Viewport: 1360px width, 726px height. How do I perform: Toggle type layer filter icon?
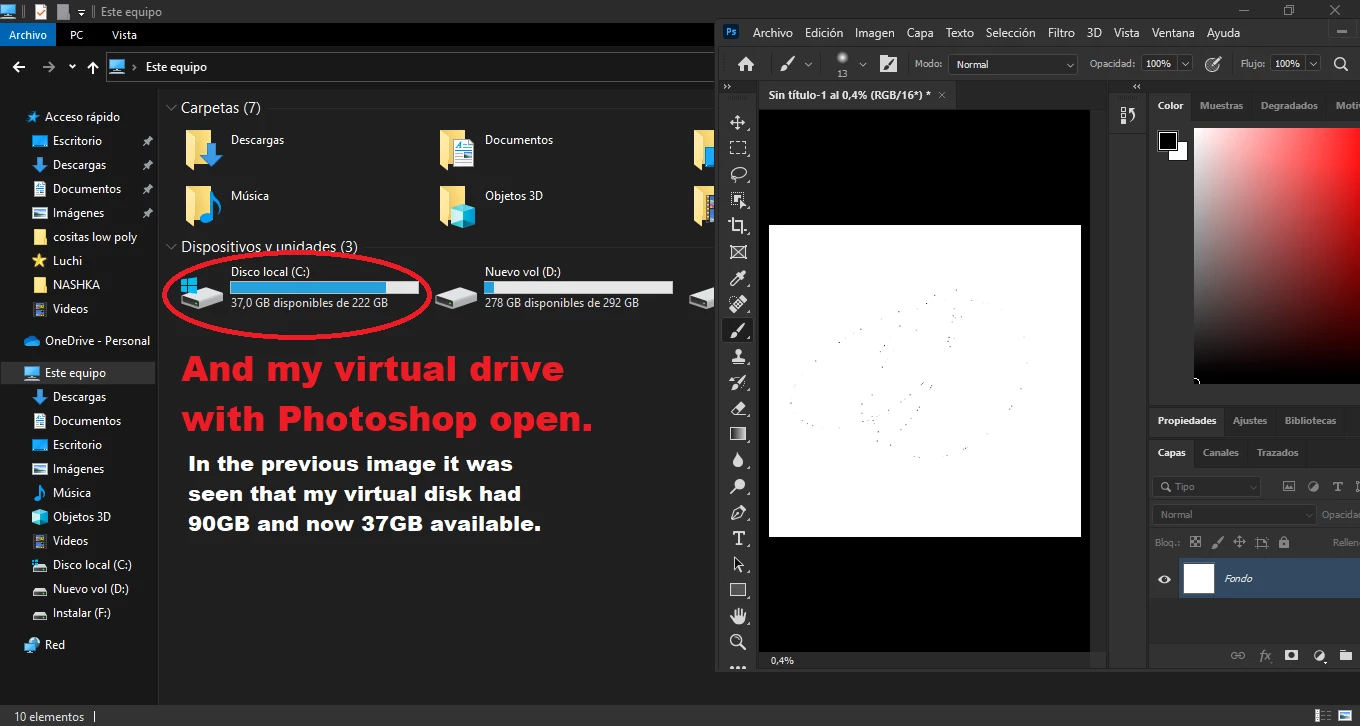point(1338,487)
